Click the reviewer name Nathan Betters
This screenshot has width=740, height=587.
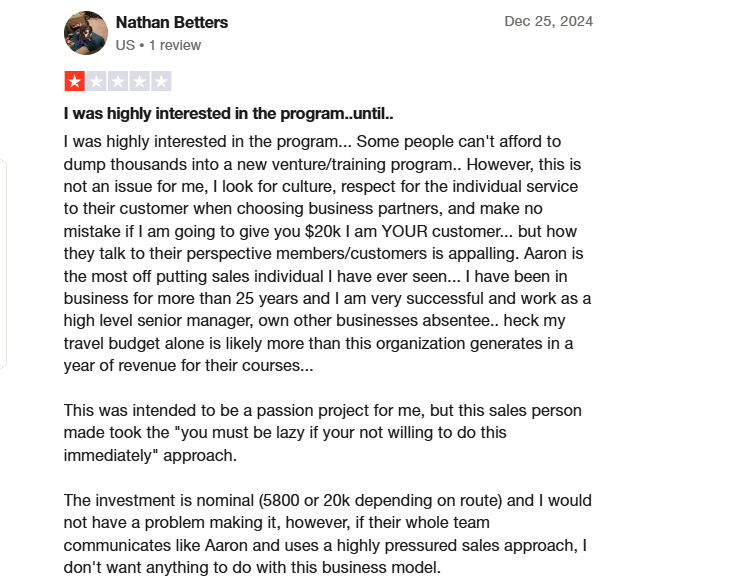[172, 22]
